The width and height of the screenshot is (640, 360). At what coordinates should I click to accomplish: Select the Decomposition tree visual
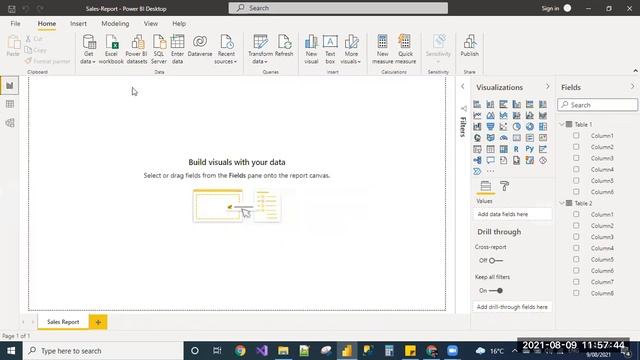click(477, 160)
